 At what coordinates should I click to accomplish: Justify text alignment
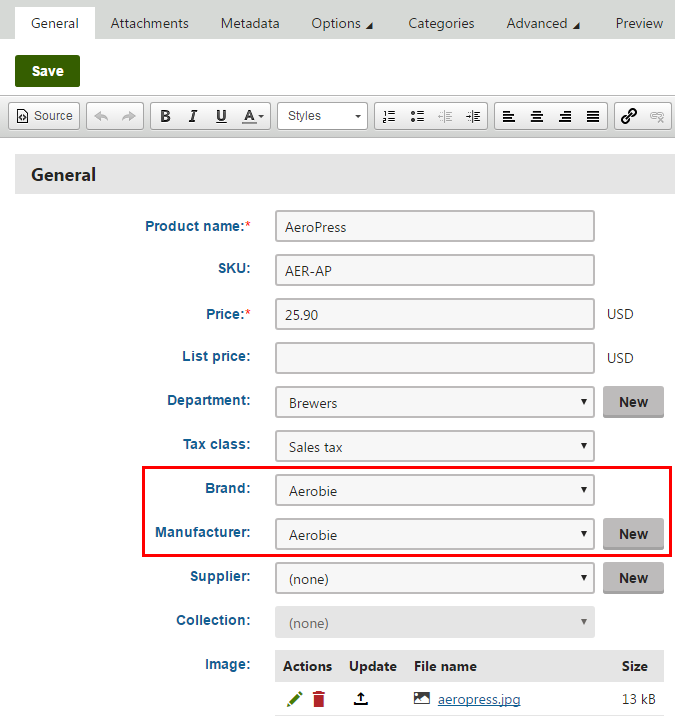[593, 116]
